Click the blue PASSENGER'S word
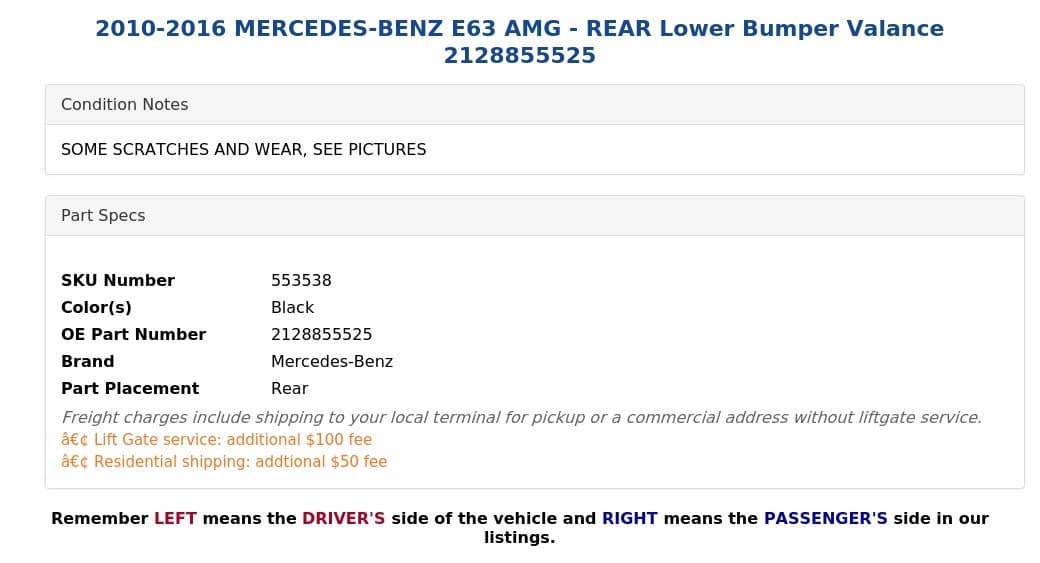This screenshot has height=563, width=1040. pos(825,518)
